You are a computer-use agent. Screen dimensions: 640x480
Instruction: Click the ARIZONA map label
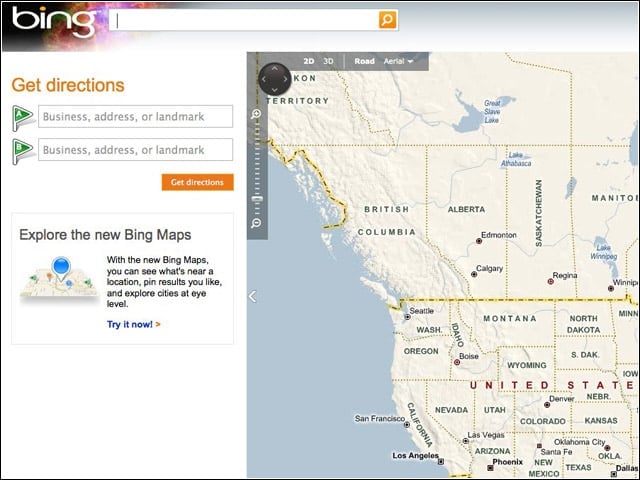[x=493, y=451]
